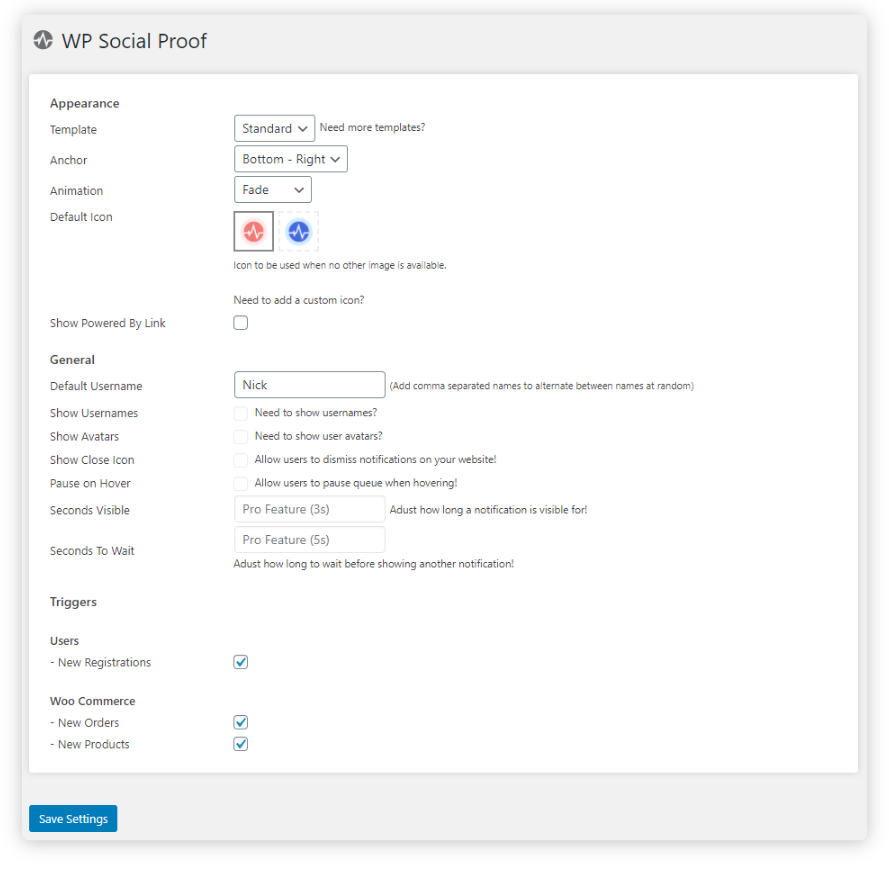The height and width of the screenshot is (869, 889).
Task: Click the Default Username input field
Action: coord(309,384)
